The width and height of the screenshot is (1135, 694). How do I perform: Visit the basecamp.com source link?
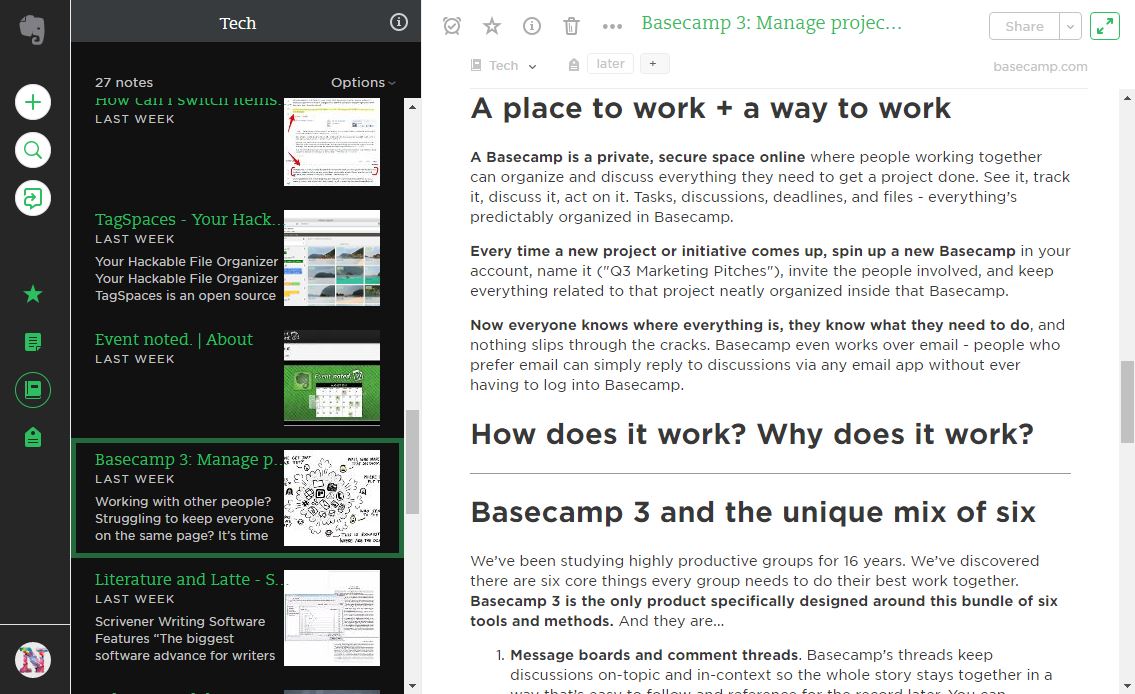click(x=1040, y=66)
